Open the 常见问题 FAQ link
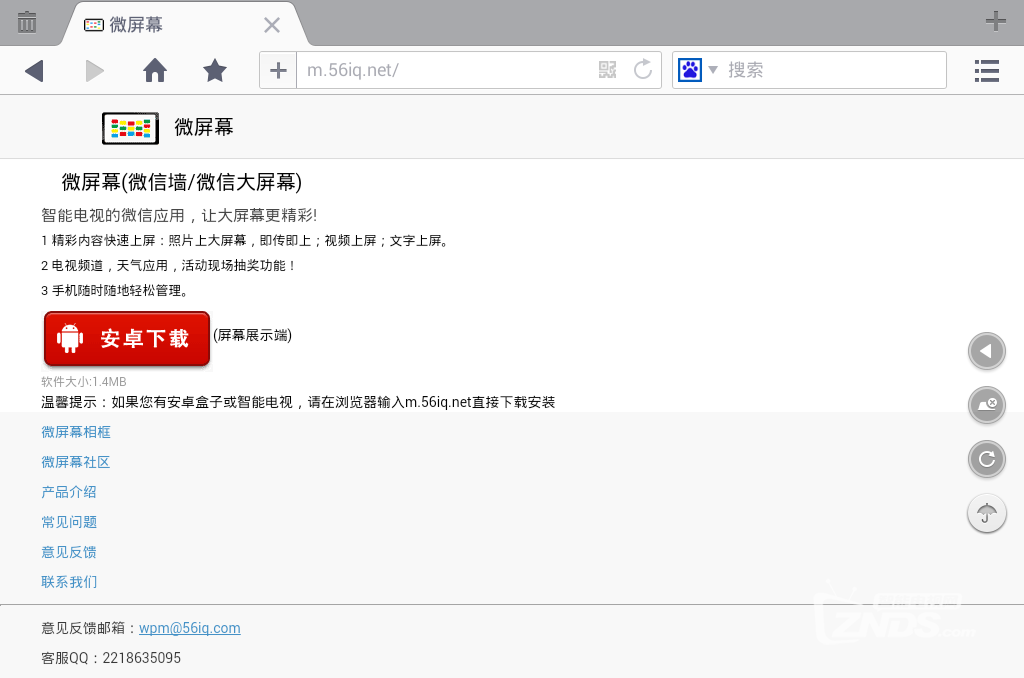The height and width of the screenshot is (678, 1024). coord(69,522)
